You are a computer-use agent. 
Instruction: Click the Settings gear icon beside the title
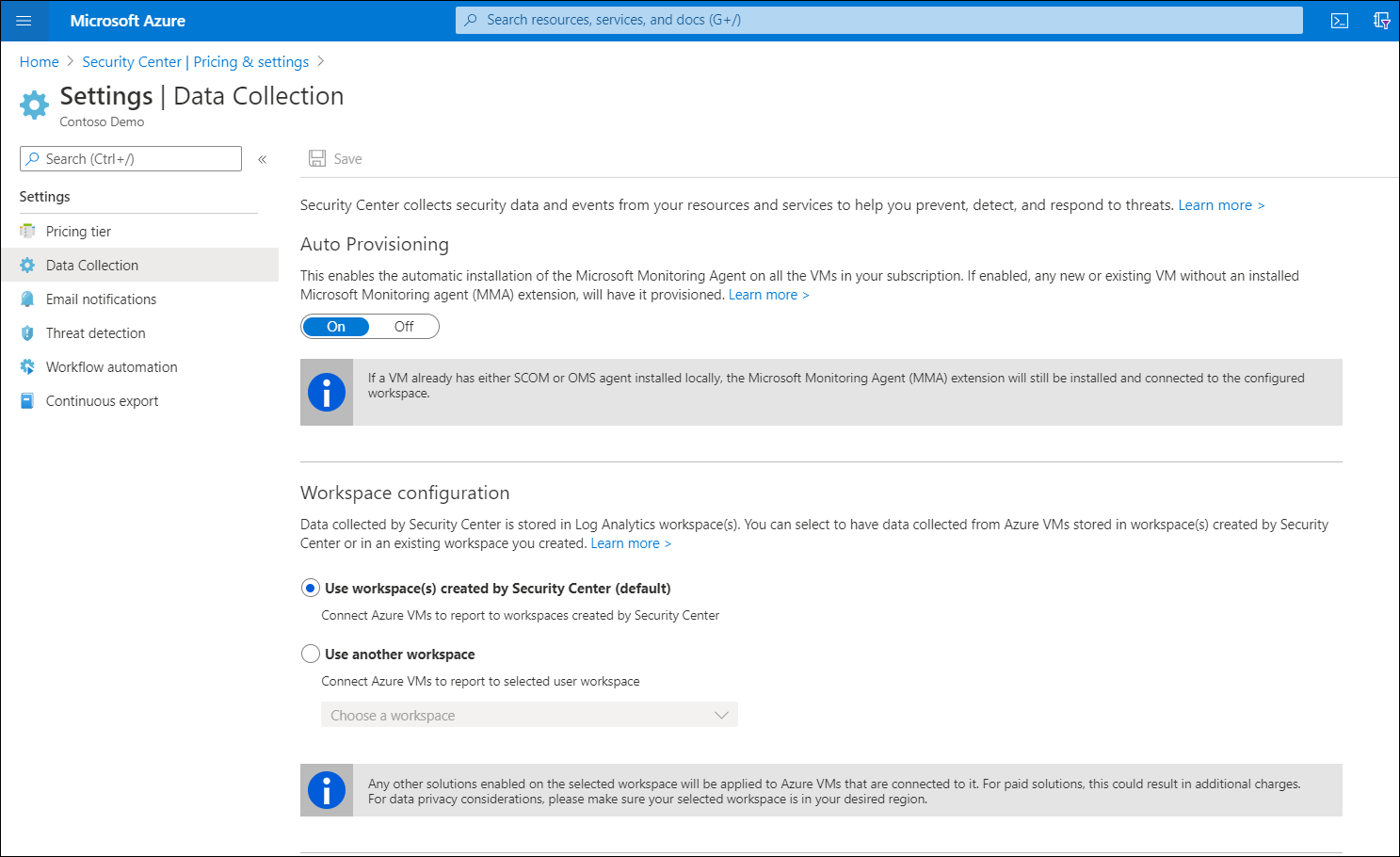pyautogui.click(x=34, y=105)
